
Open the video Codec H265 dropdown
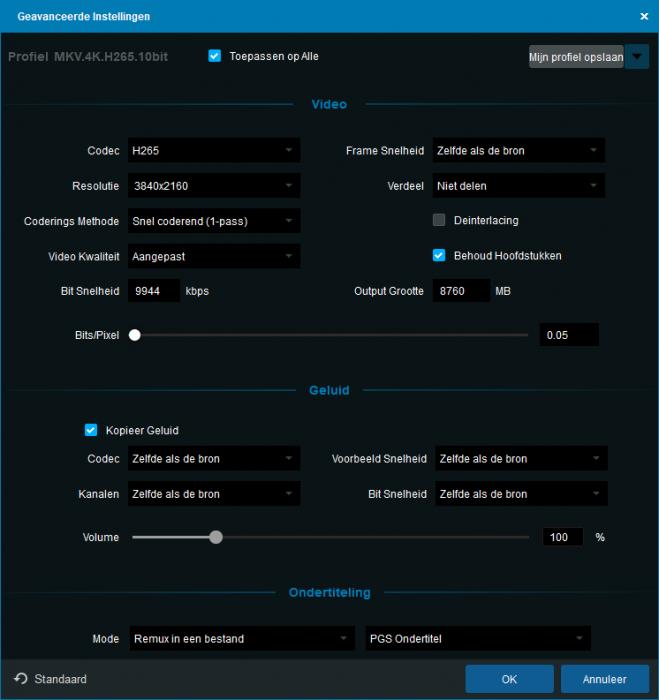pos(214,150)
